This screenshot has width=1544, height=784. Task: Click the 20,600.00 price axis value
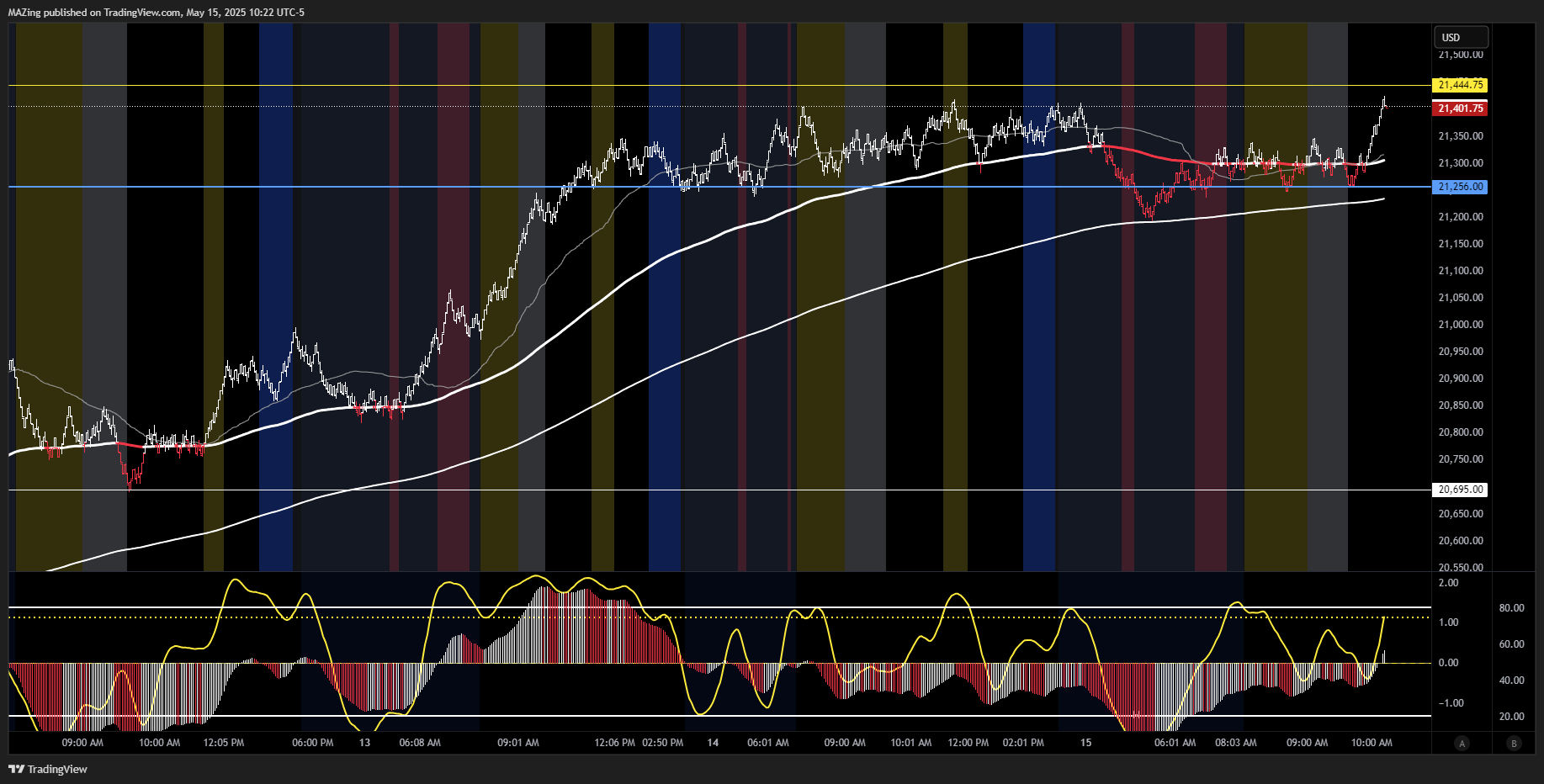pyautogui.click(x=1461, y=541)
